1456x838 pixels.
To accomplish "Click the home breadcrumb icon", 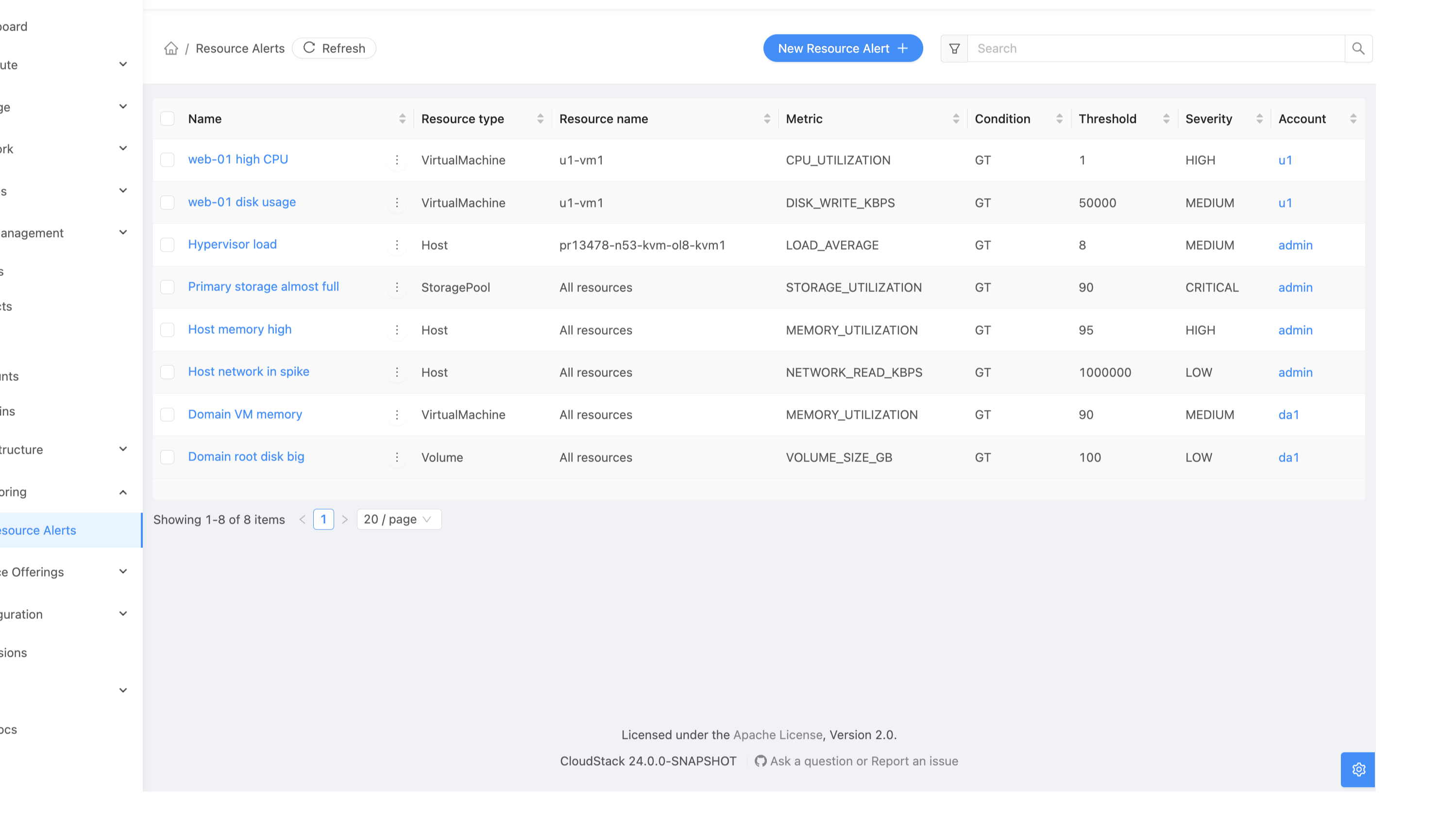I will [x=171, y=49].
